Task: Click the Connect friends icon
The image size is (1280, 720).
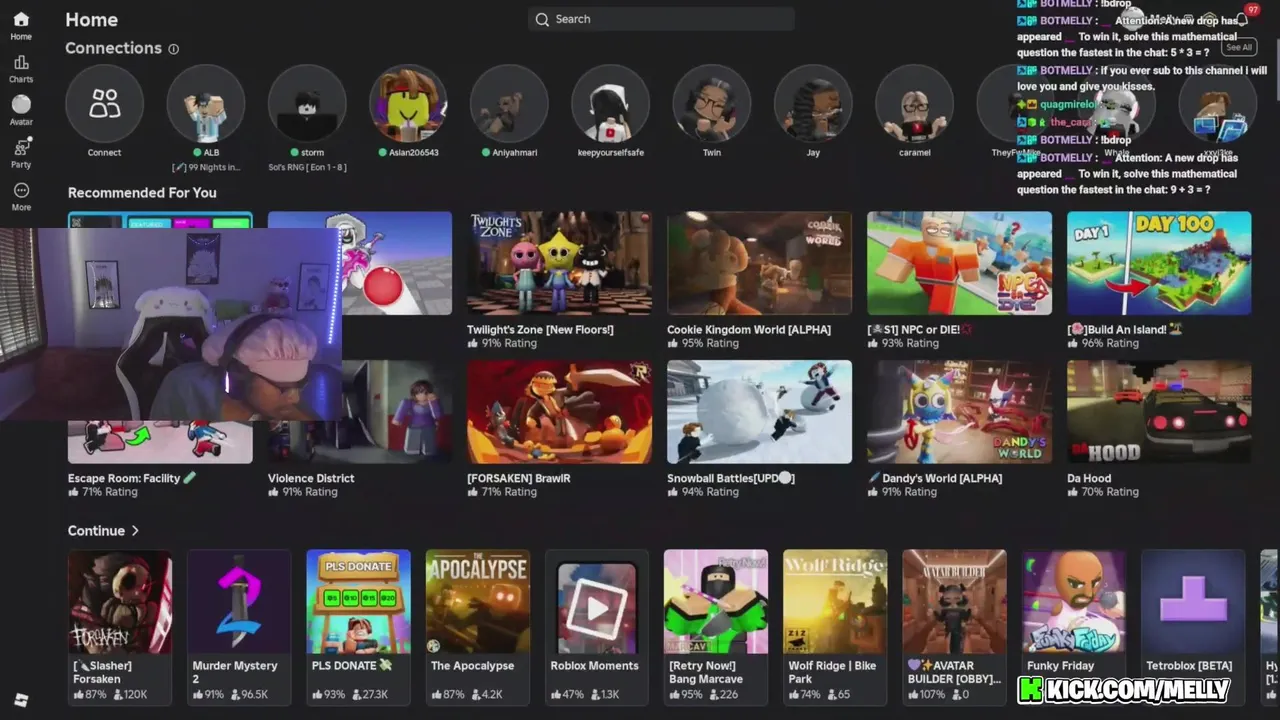Action: click(104, 104)
